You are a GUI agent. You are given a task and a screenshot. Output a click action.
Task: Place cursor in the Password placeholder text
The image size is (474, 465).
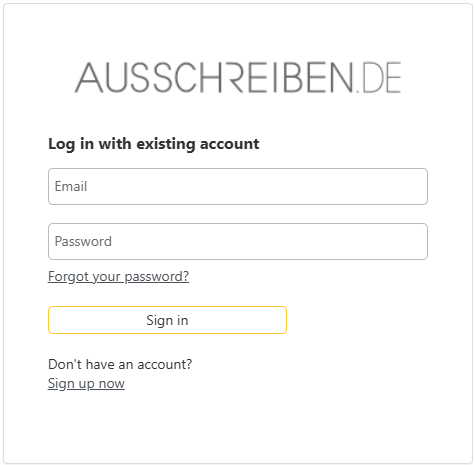[x=83, y=241]
